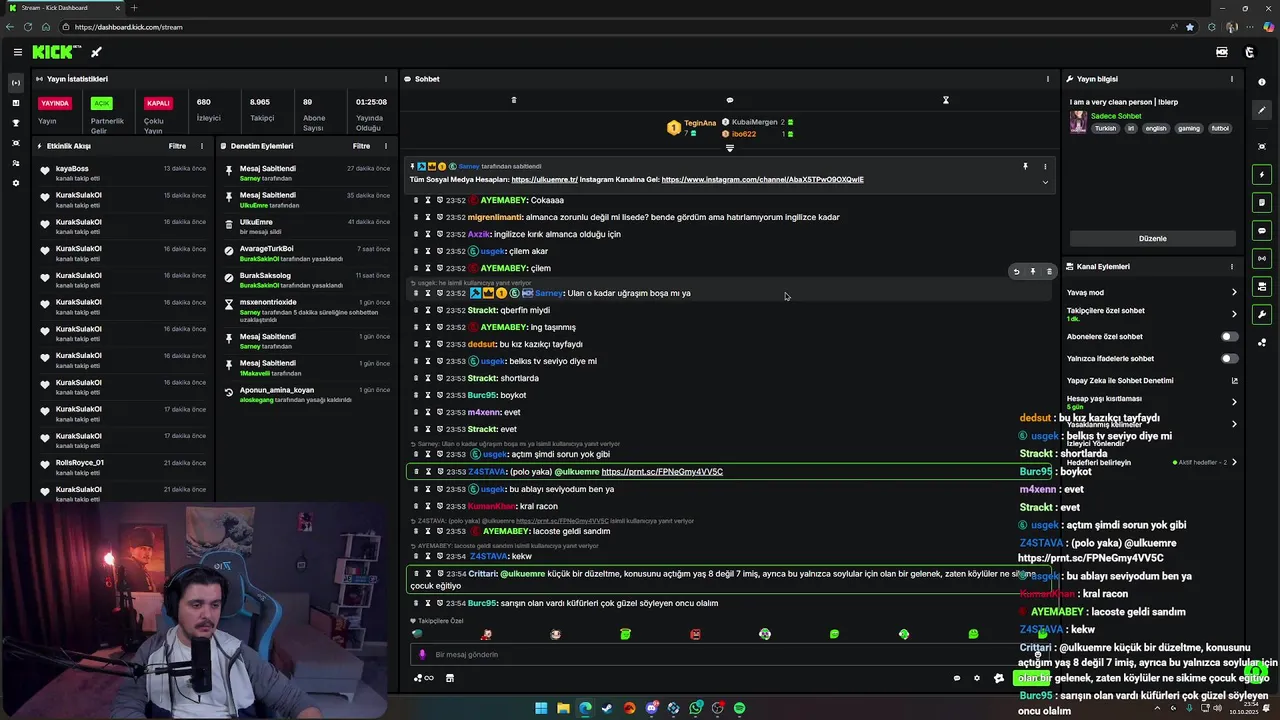
Task: Click the Düzenle button
Action: coord(1153,239)
